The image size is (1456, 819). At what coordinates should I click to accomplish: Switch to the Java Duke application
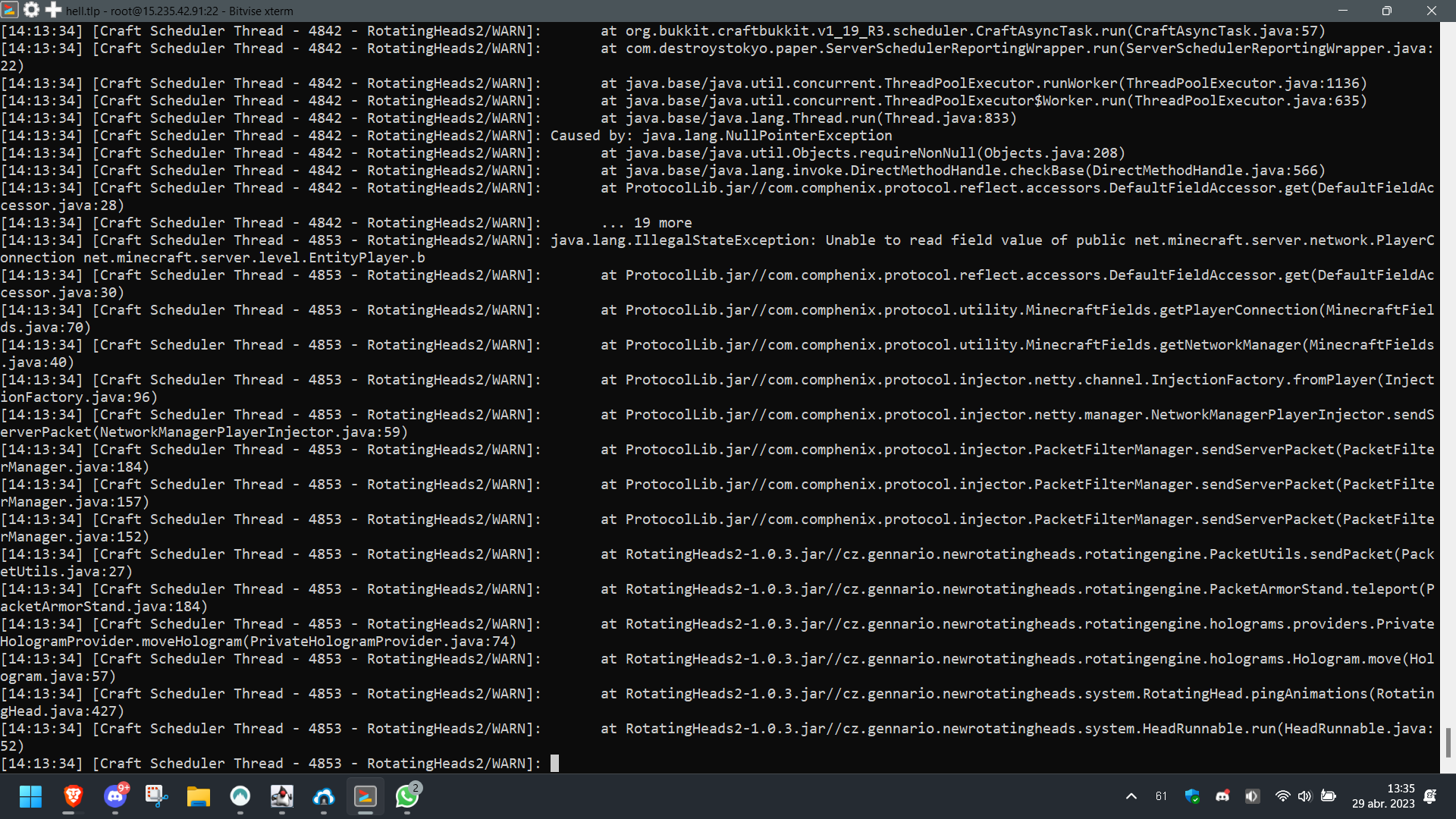coord(282,796)
